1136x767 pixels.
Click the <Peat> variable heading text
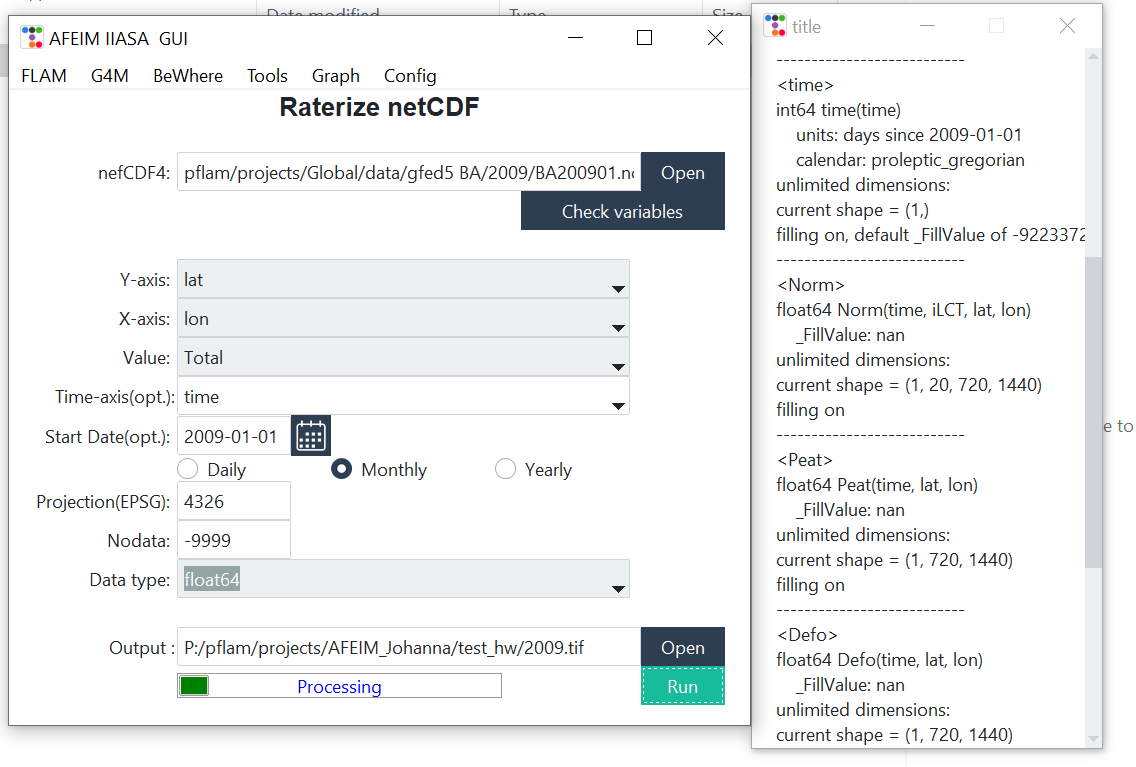[805, 460]
